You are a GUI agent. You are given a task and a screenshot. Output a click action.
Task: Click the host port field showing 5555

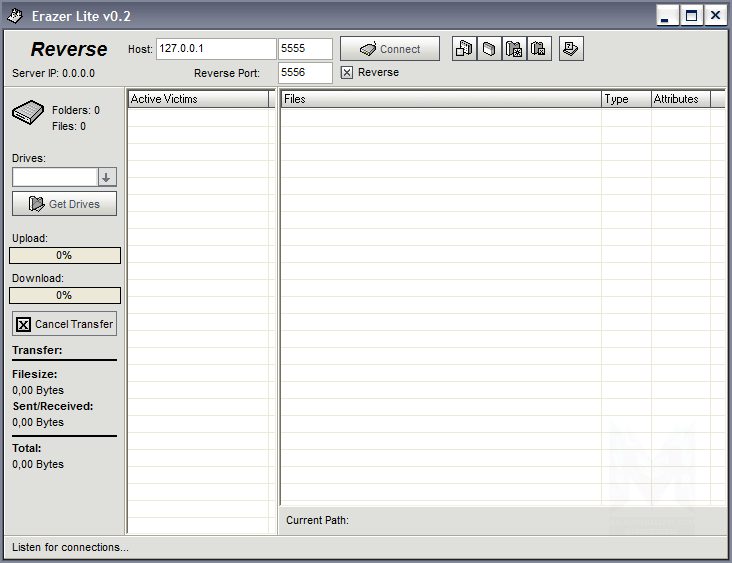[x=305, y=49]
